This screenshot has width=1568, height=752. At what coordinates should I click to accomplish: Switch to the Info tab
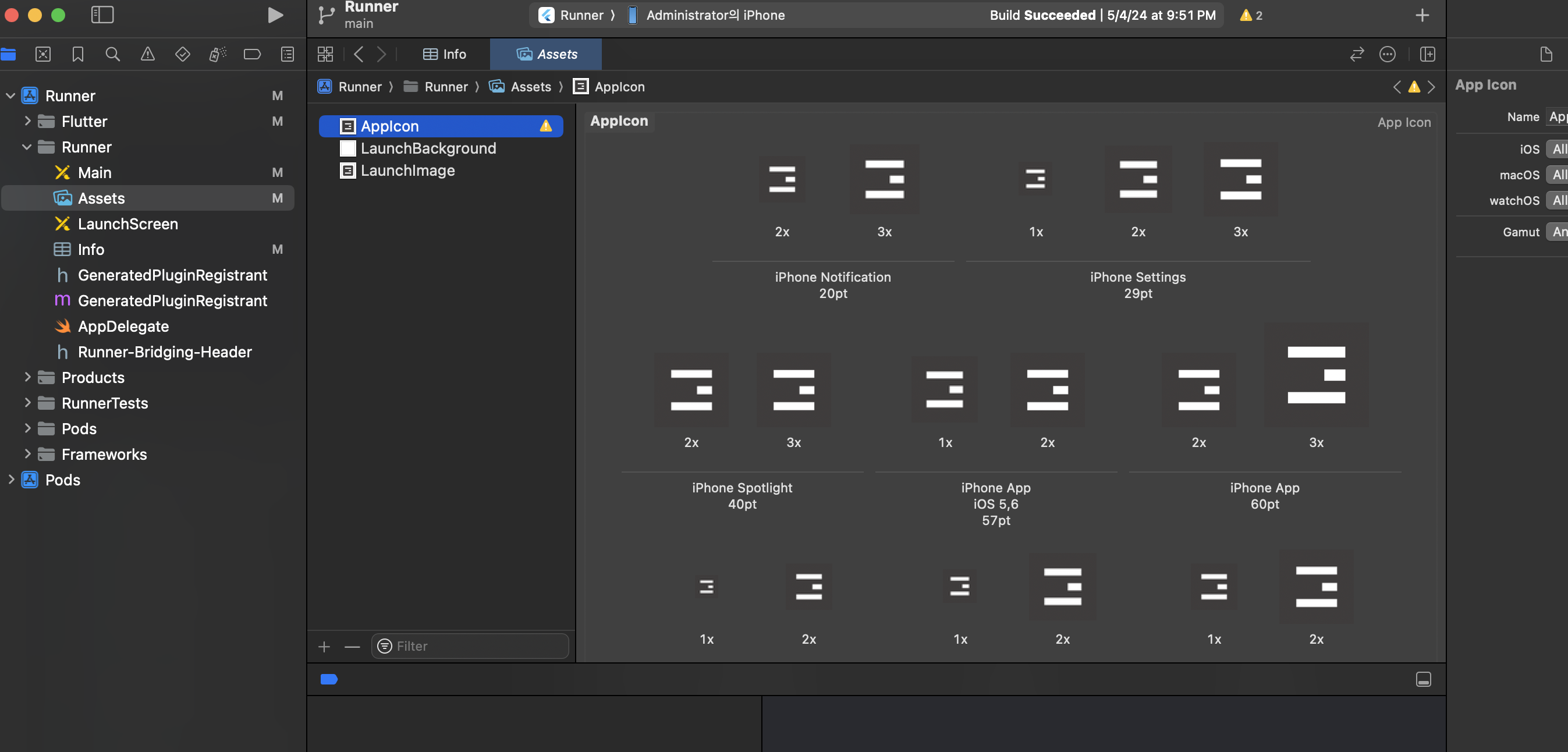[x=444, y=54]
